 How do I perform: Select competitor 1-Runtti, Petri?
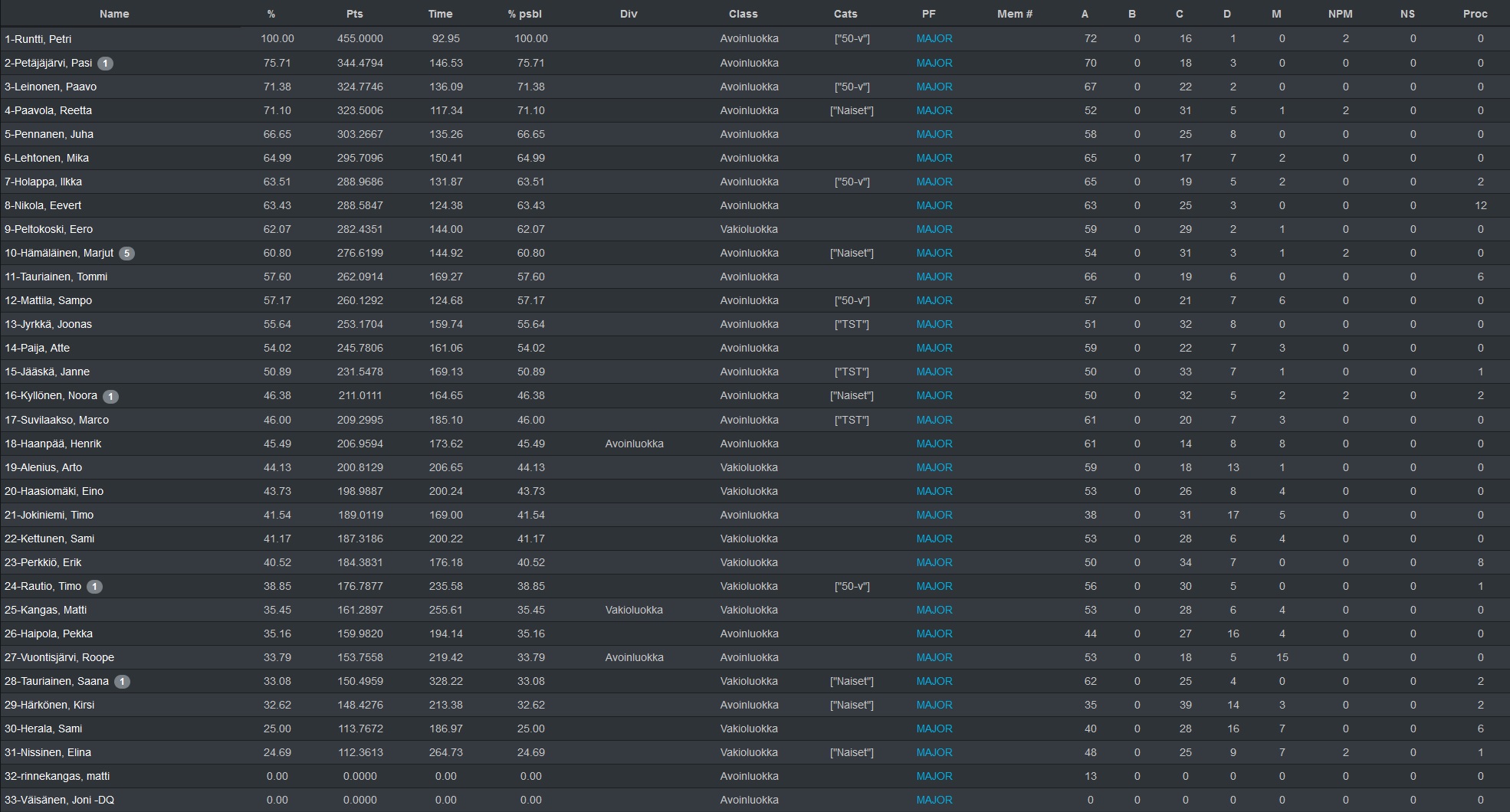(x=38, y=38)
